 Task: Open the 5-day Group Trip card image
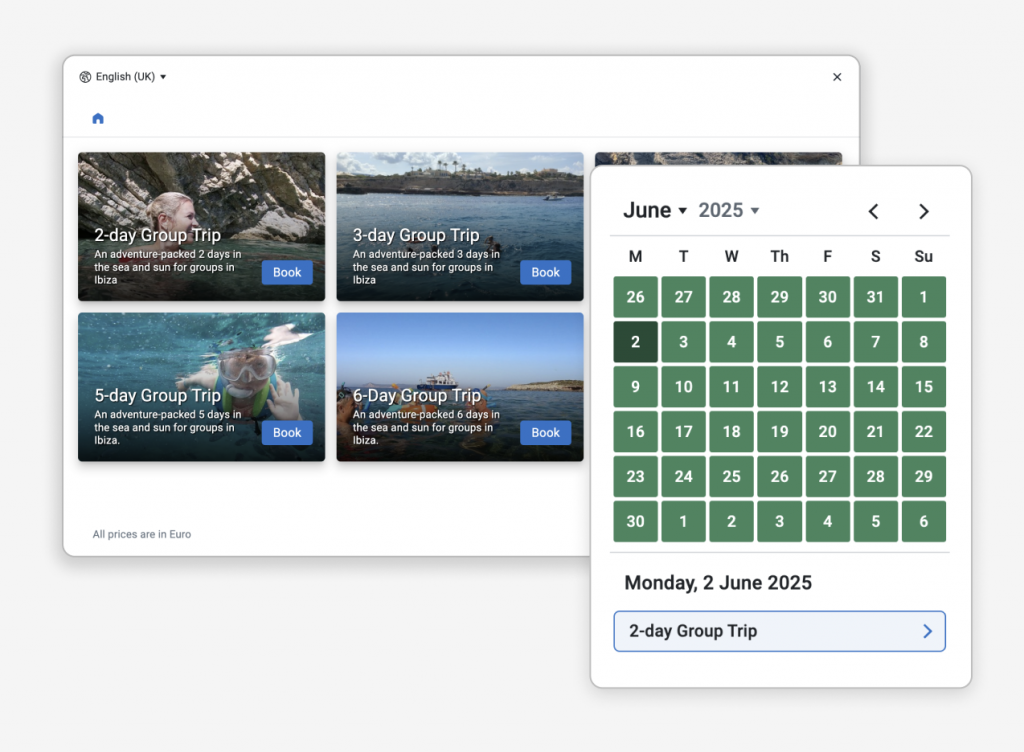(x=201, y=355)
